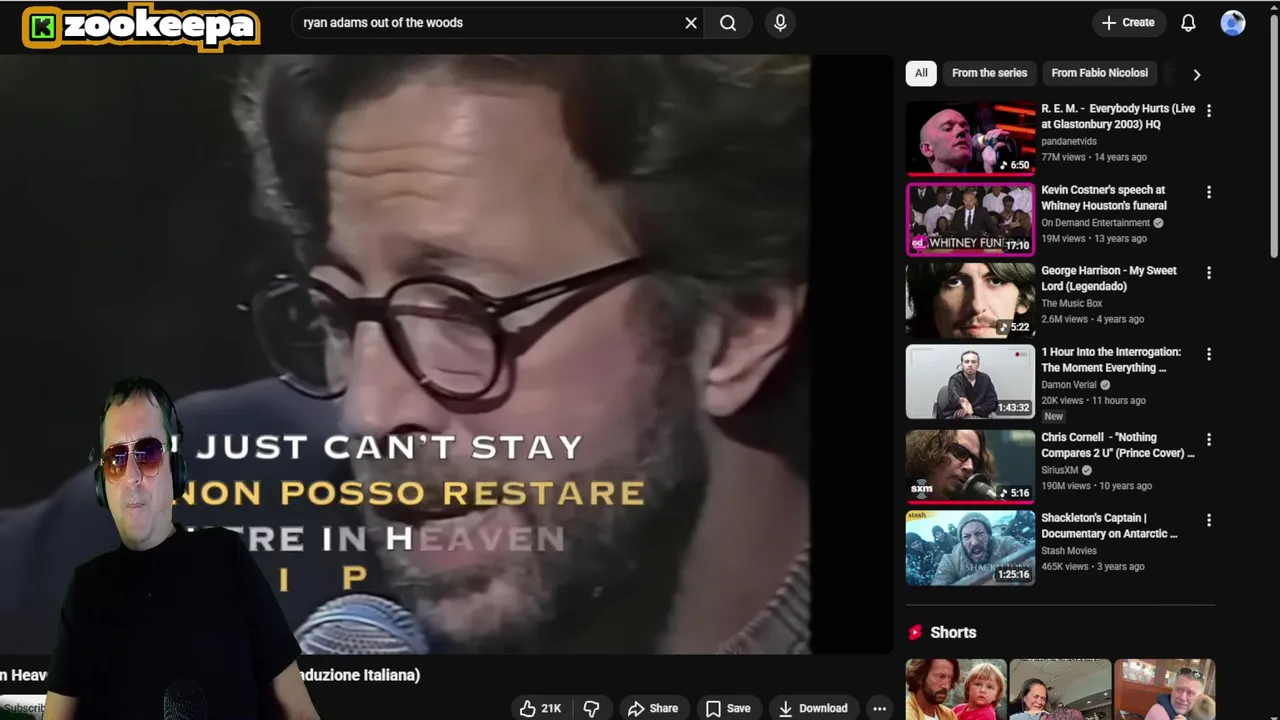Open options menu for 1 Hour Into the Interrogation

pyautogui.click(x=1208, y=354)
